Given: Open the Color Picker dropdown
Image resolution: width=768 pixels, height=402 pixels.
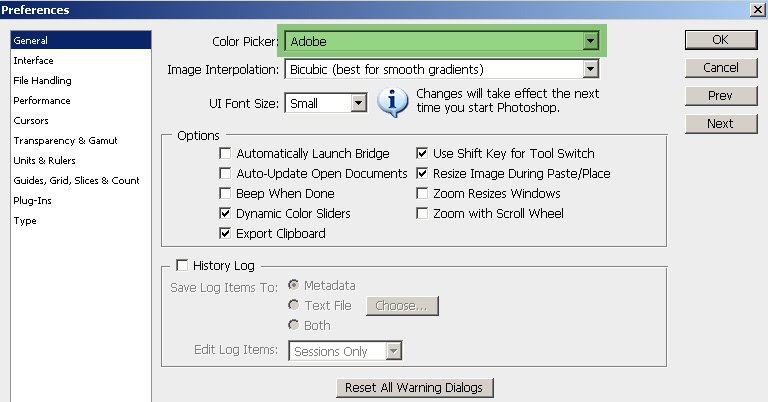Looking at the screenshot, I should [590, 41].
